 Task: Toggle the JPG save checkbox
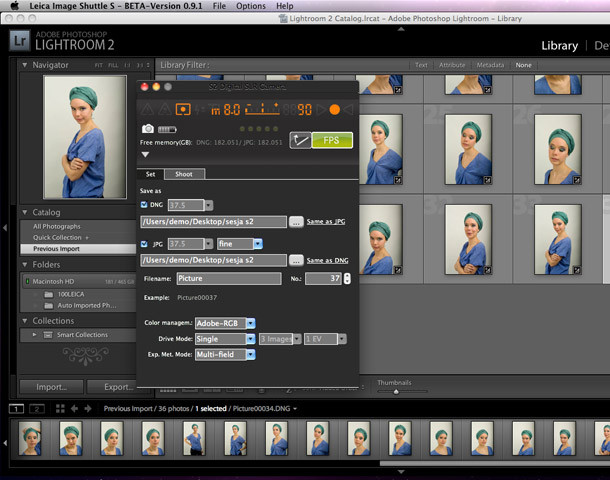coord(144,244)
